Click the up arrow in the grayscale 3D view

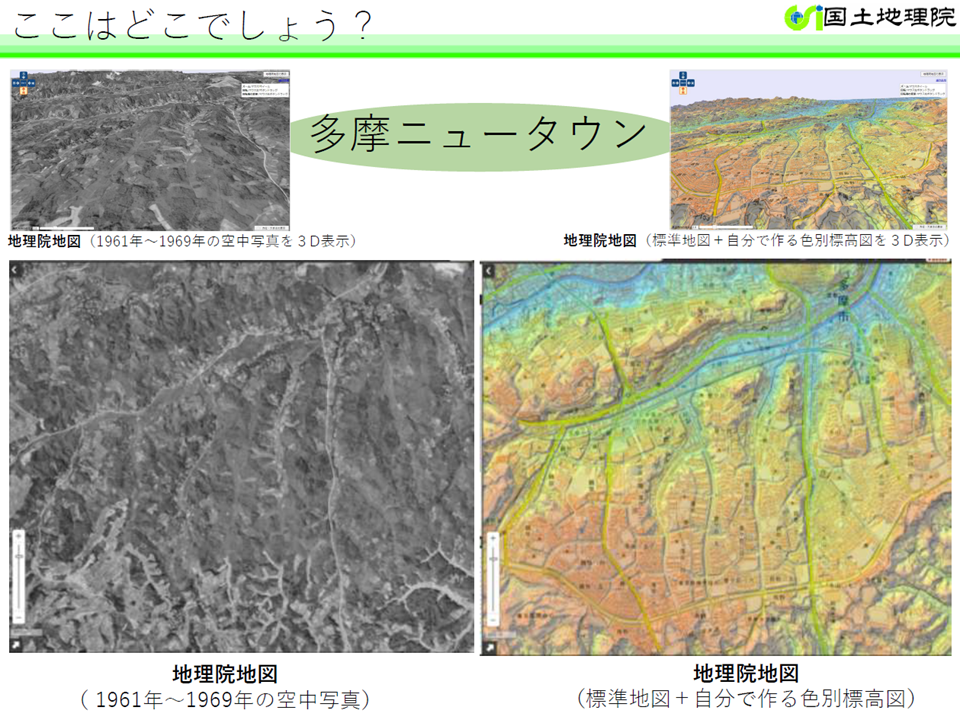click(x=23, y=75)
